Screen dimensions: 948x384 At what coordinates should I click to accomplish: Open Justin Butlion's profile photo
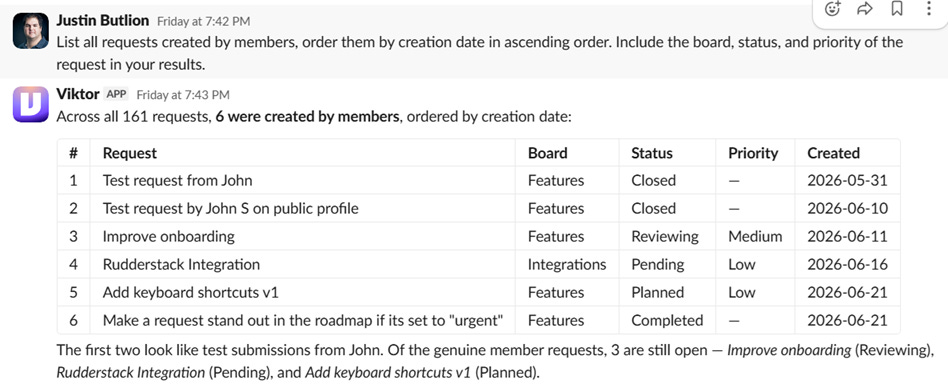click(x=31, y=31)
